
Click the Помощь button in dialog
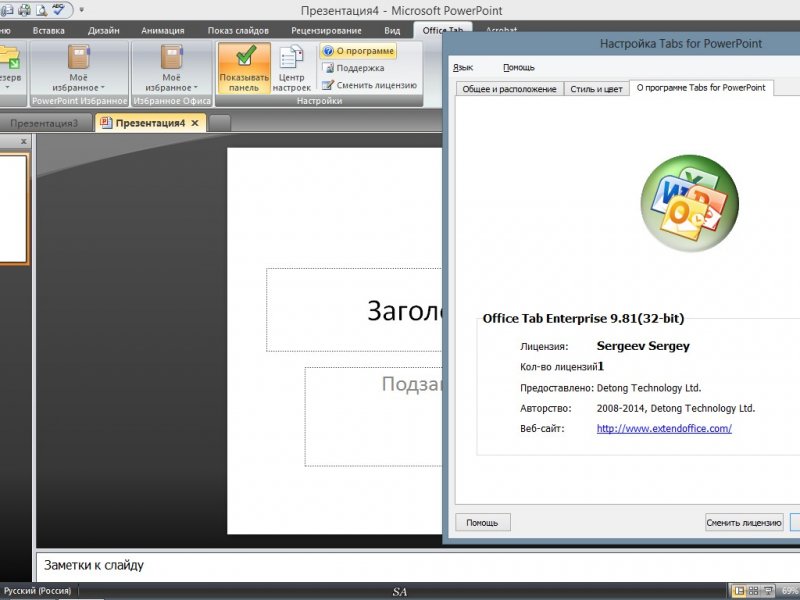(x=483, y=522)
